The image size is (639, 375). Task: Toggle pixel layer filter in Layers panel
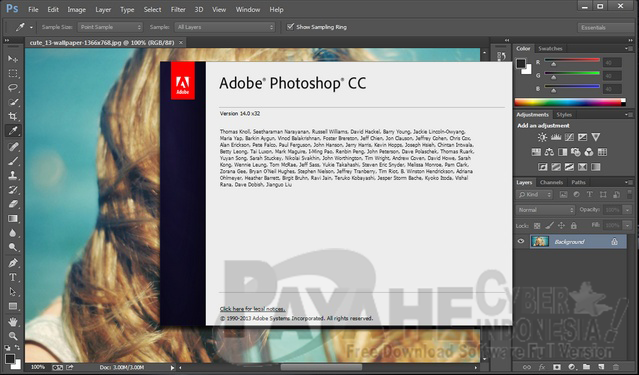563,195
